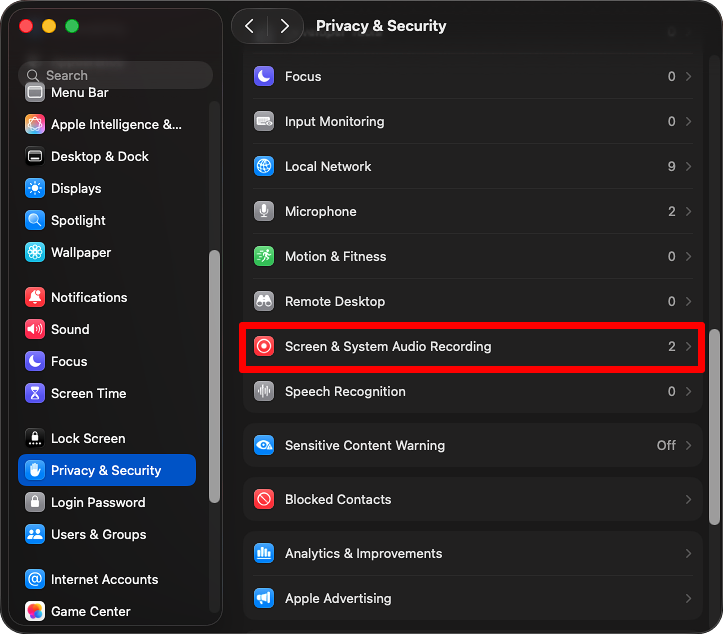
Task: Expand the Local Network row chevron
Action: [x=688, y=166]
